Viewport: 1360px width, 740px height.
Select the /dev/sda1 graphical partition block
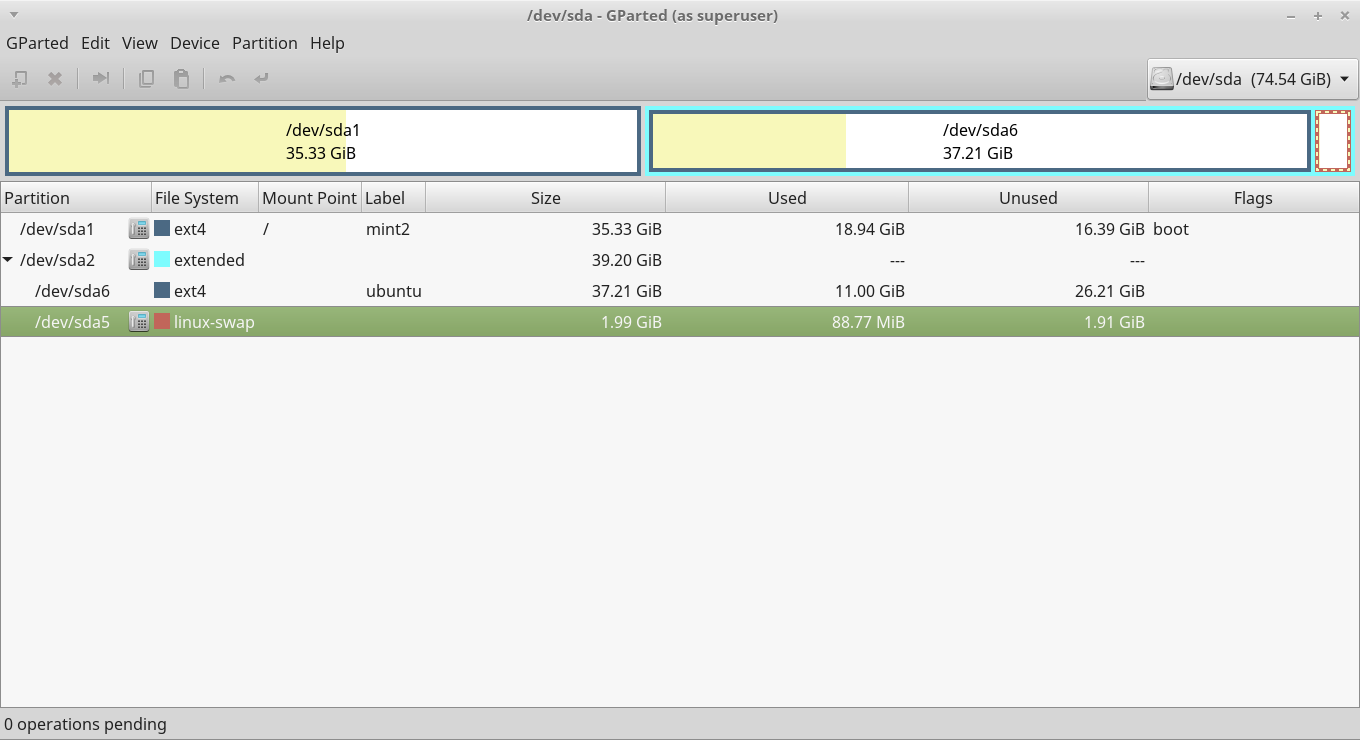(323, 141)
